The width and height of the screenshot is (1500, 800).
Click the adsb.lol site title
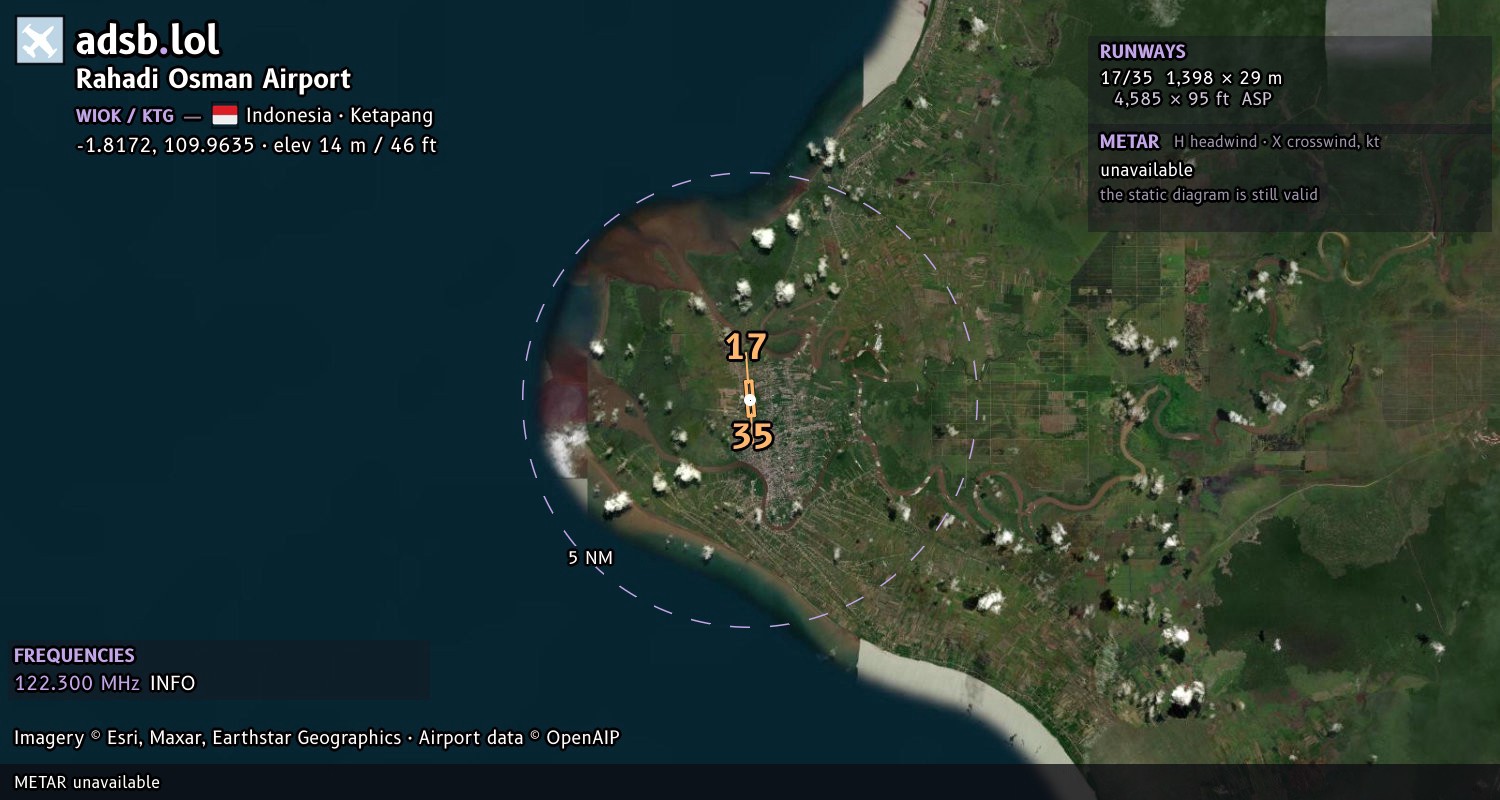coord(148,41)
